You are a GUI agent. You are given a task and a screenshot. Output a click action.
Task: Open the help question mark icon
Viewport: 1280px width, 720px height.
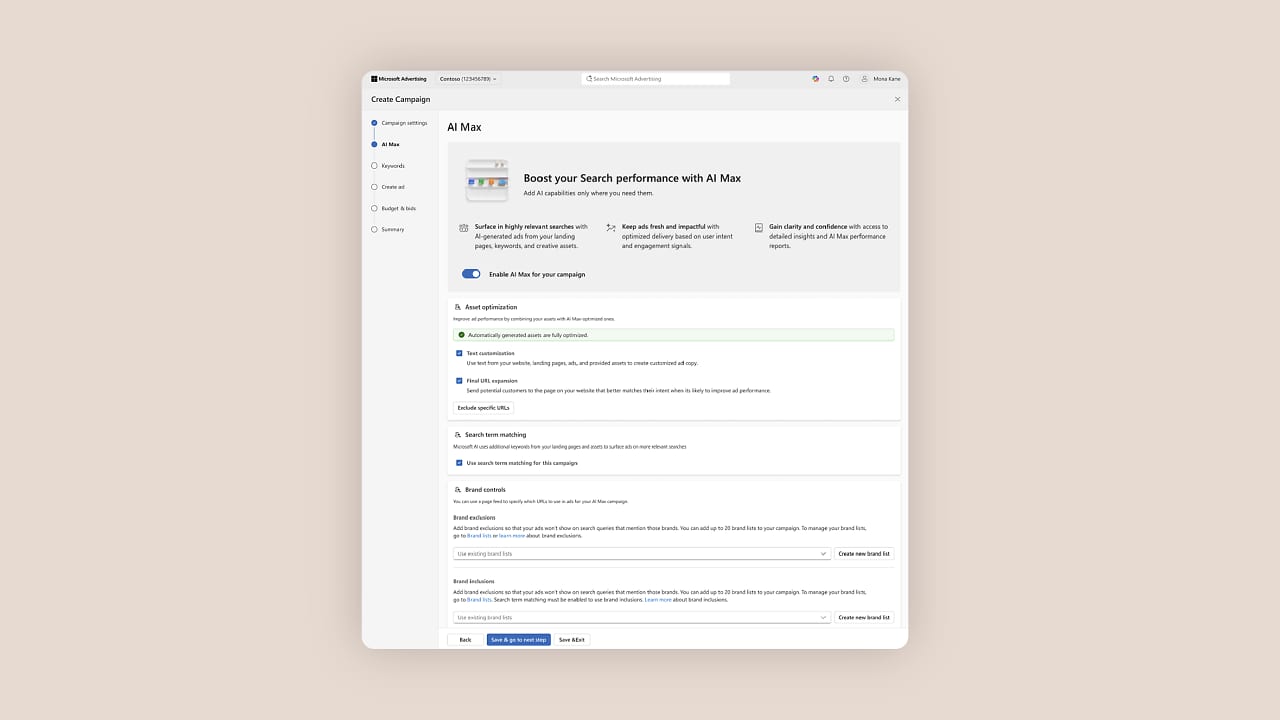click(846, 79)
